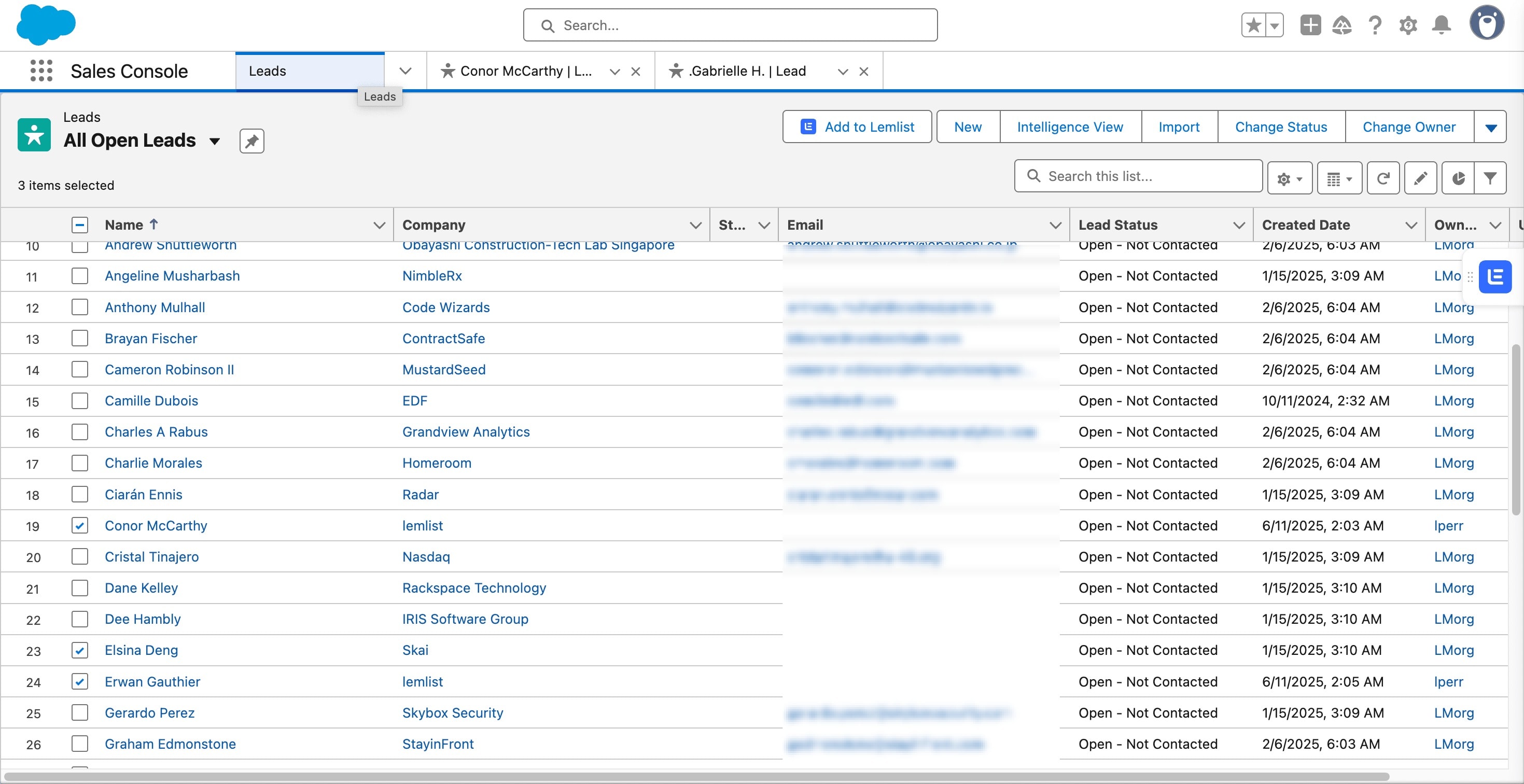The image size is (1524, 784).
Task: Open the App Launcher grid icon
Action: (41, 71)
